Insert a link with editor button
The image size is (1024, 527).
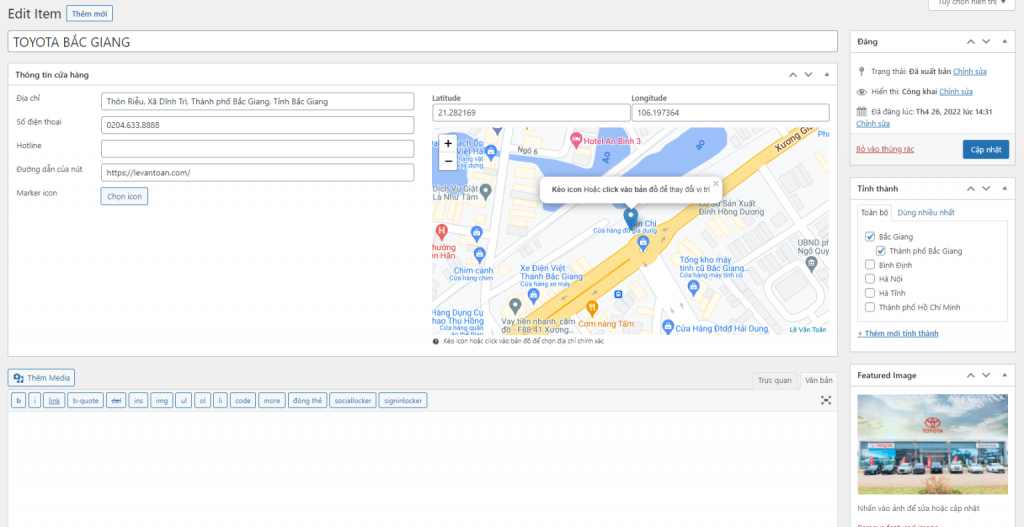tap(54, 400)
